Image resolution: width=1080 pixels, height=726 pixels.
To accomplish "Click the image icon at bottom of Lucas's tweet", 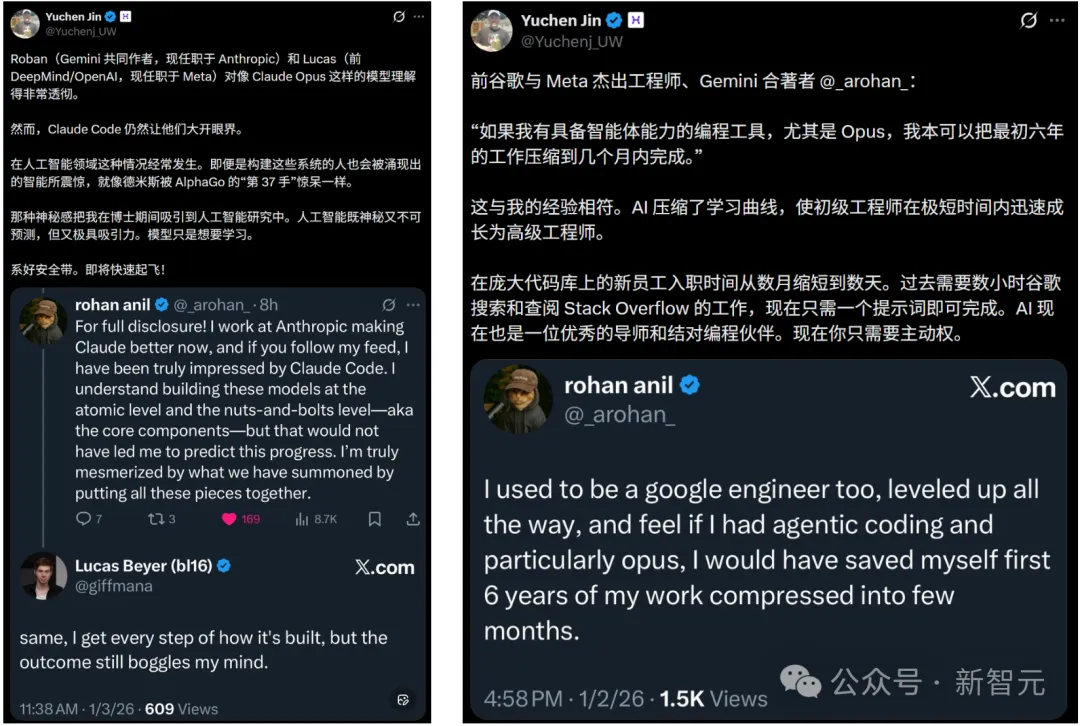I will 403,700.
